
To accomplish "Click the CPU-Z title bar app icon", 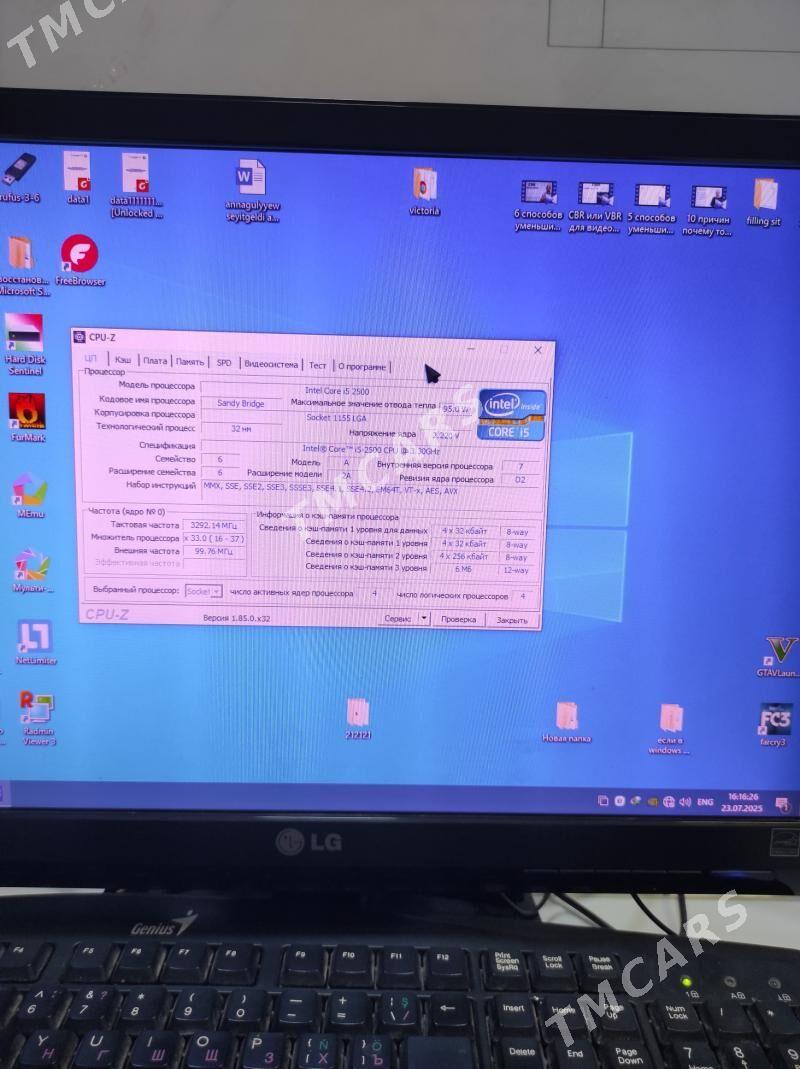I will (x=80, y=337).
